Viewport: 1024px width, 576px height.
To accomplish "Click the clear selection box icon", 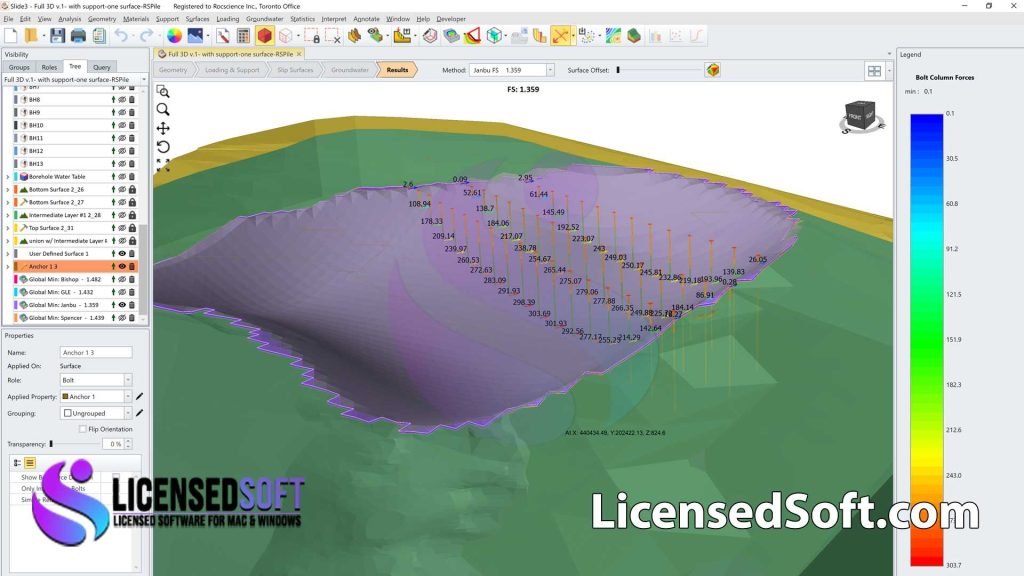I will coord(333,36).
